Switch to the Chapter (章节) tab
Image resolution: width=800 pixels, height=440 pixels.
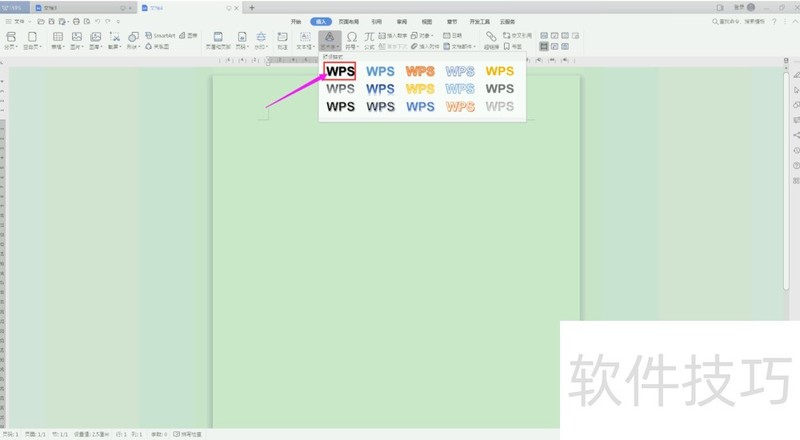tap(452, 21)
